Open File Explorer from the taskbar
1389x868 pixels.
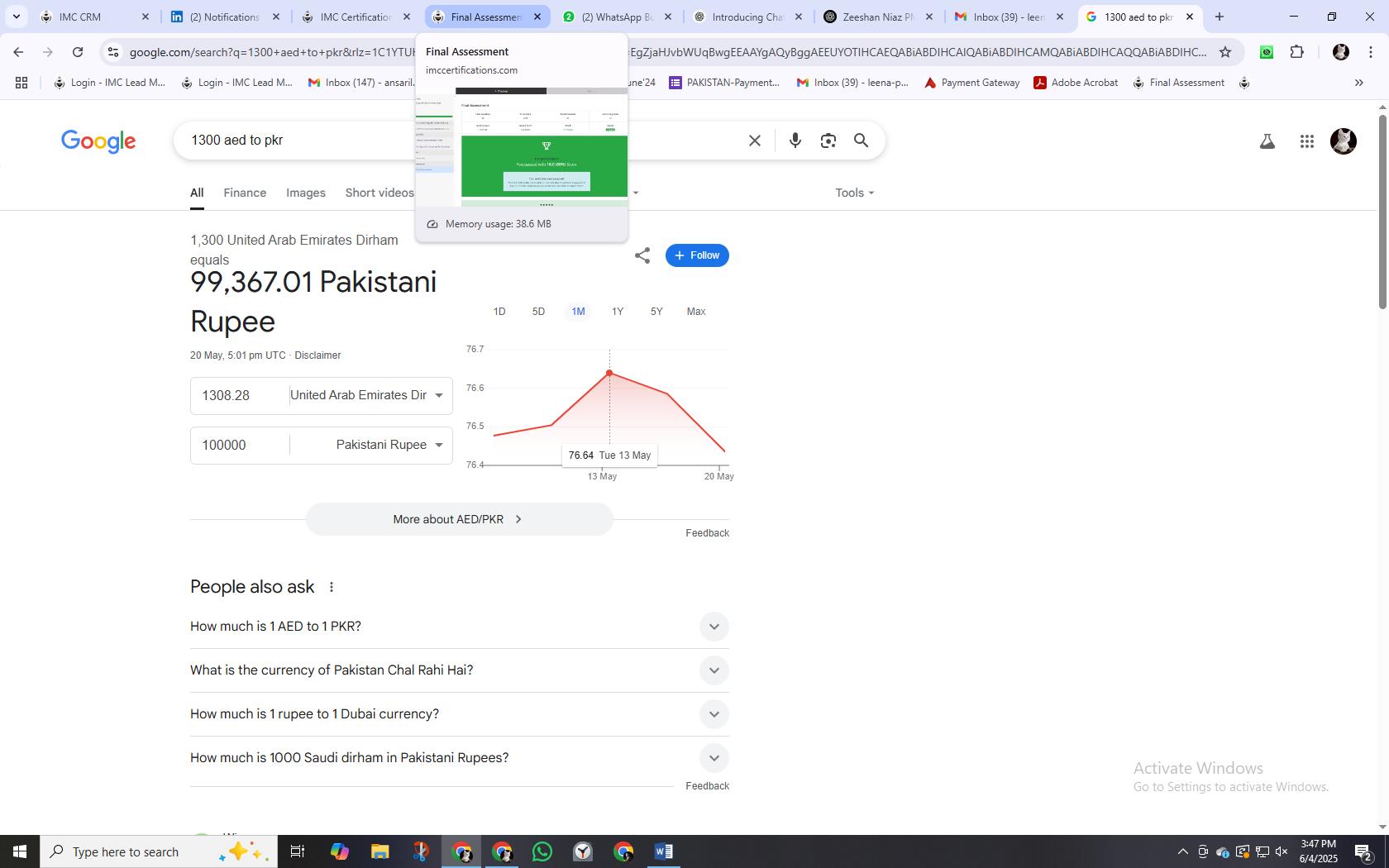[379, 851]
